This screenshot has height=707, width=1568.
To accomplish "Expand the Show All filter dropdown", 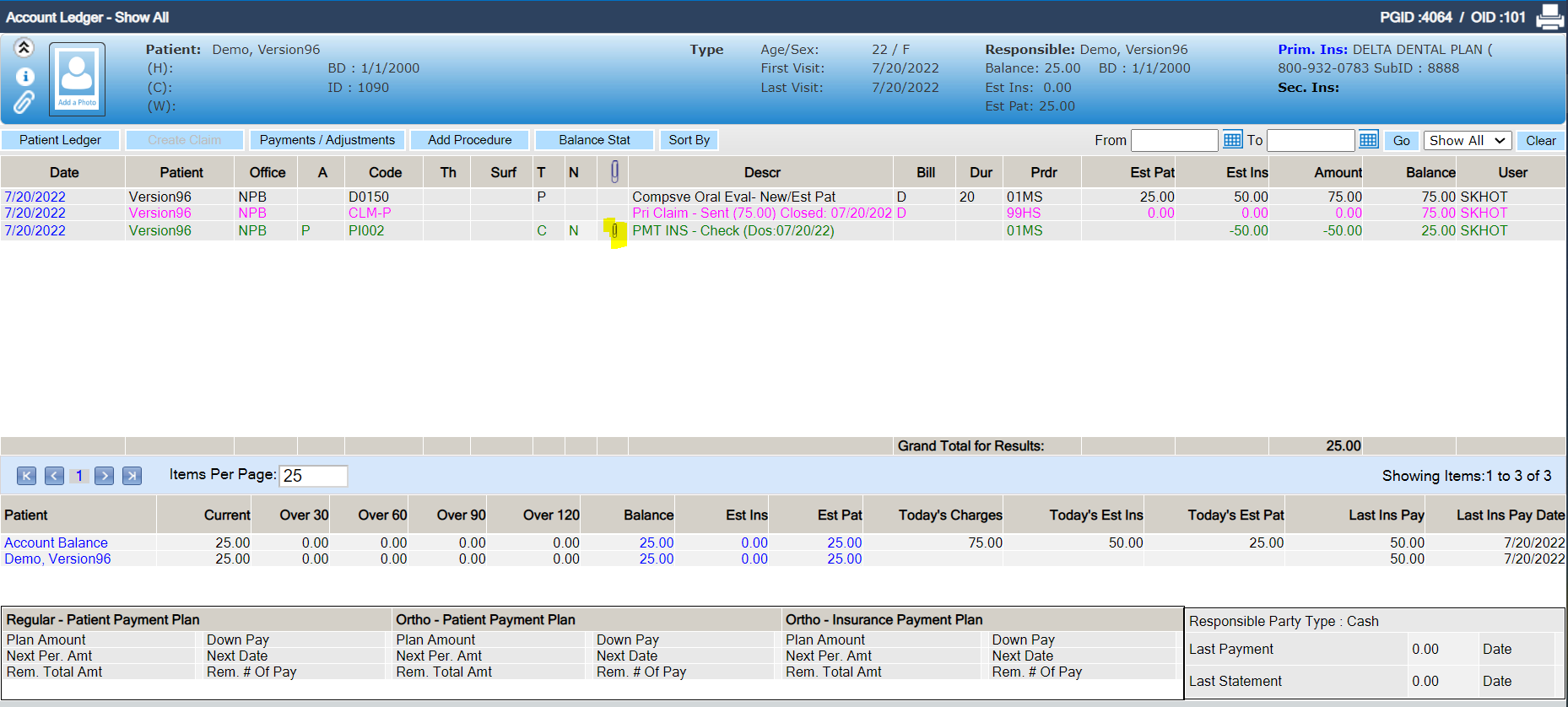I will (1467, 140).
